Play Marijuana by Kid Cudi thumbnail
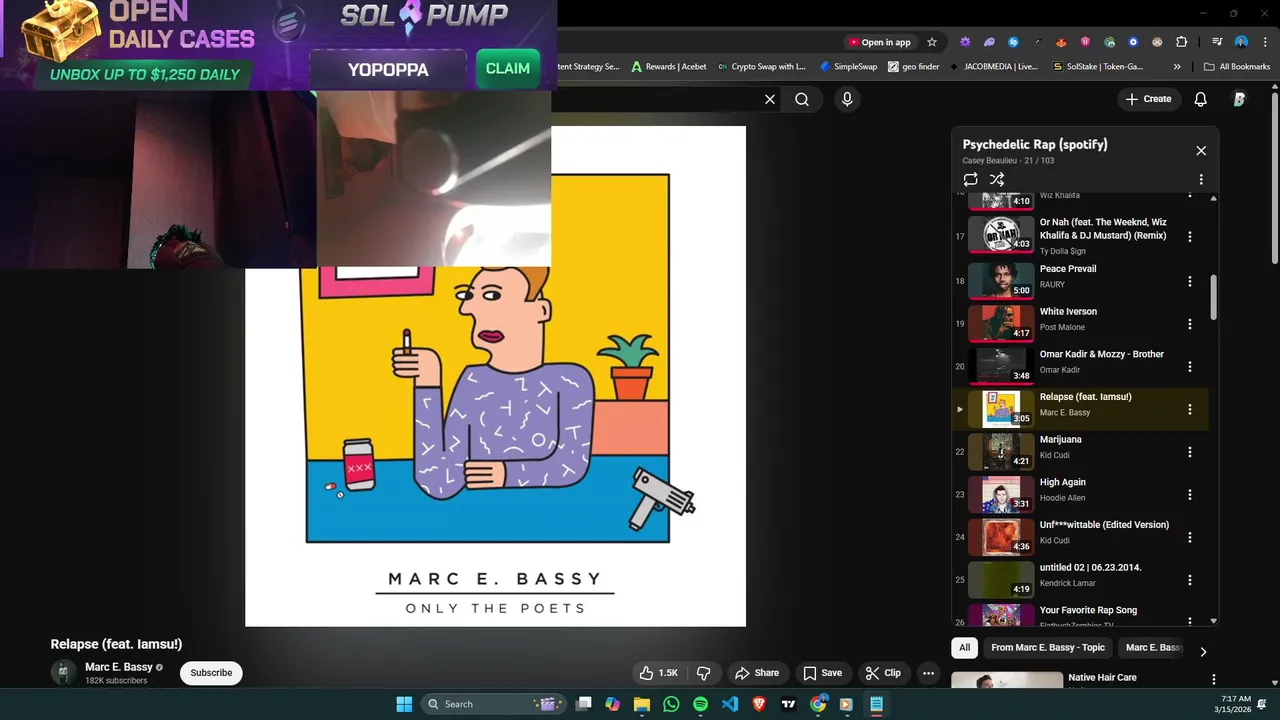Viewport: 1280px width, 720px height. [1001, 451]
